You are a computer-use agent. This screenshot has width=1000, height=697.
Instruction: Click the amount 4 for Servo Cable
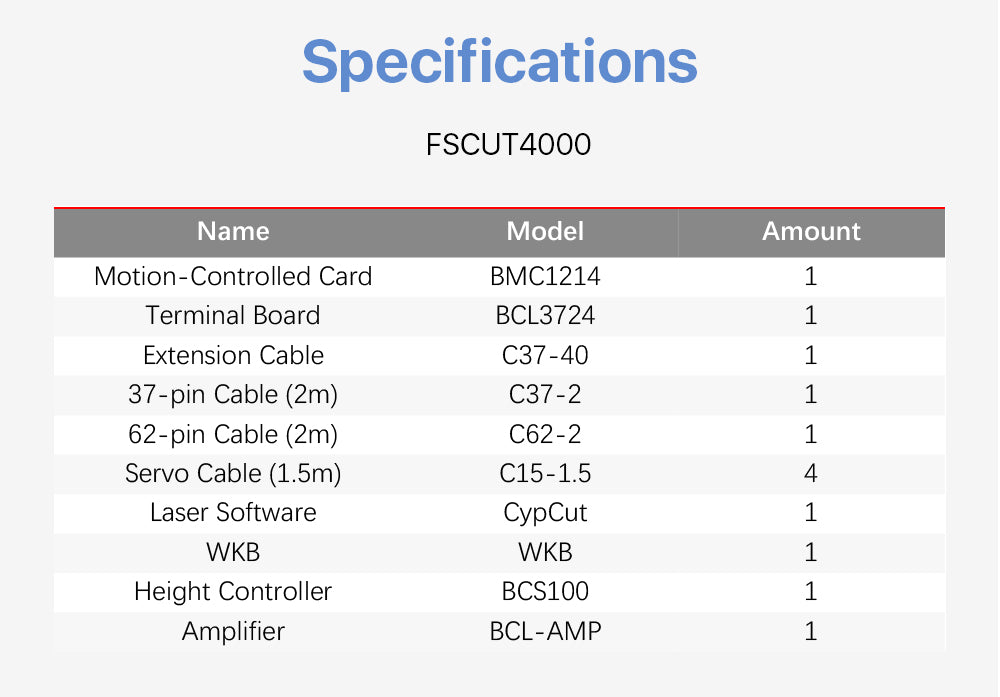pyautogui.click(x=811, y=474)
